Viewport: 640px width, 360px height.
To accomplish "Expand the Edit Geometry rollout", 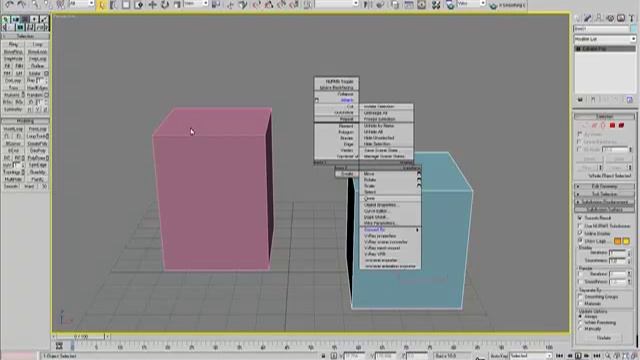I will pos(605,187).
